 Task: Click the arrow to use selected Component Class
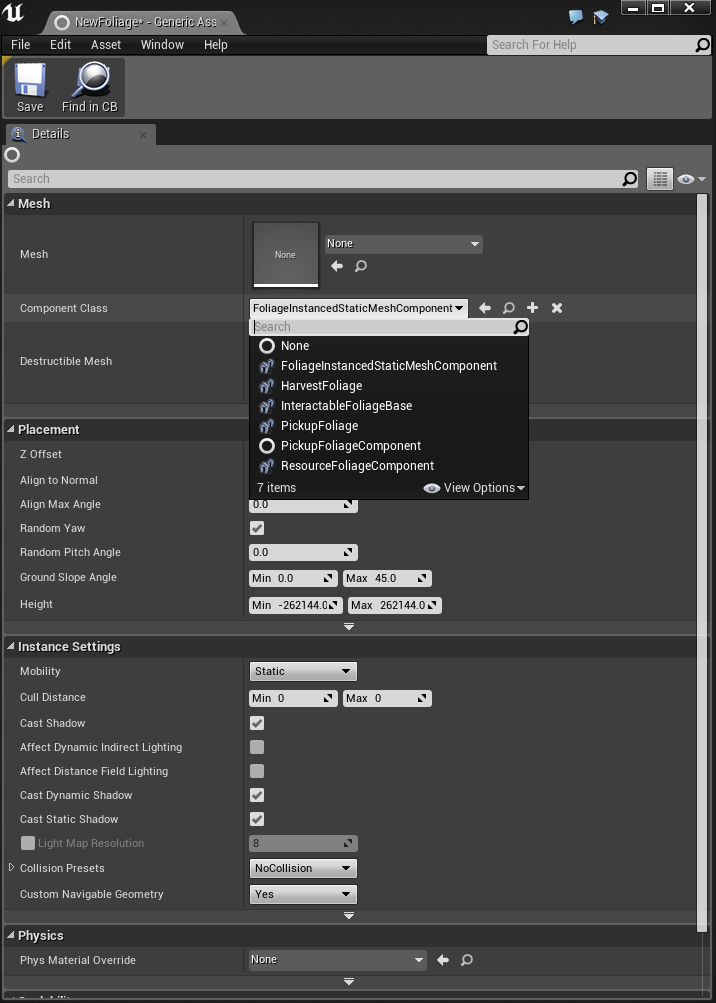tap(485, 308)
